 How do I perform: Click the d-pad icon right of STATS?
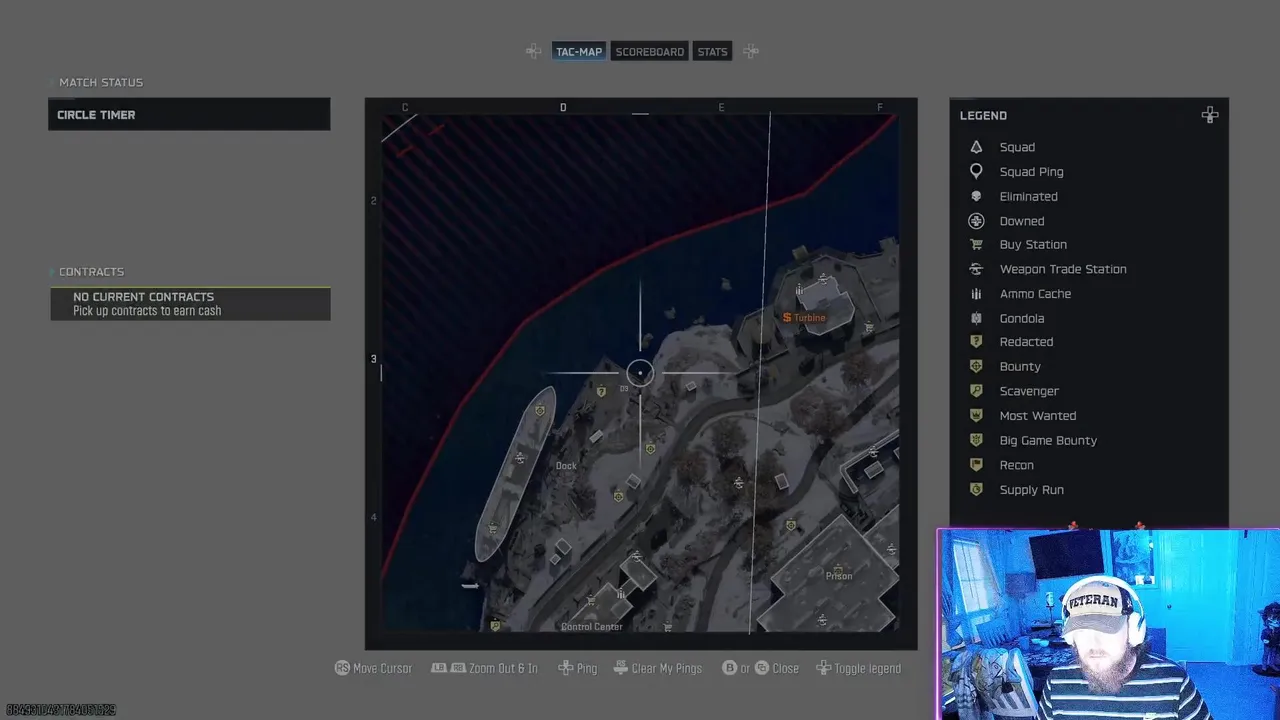751,51
